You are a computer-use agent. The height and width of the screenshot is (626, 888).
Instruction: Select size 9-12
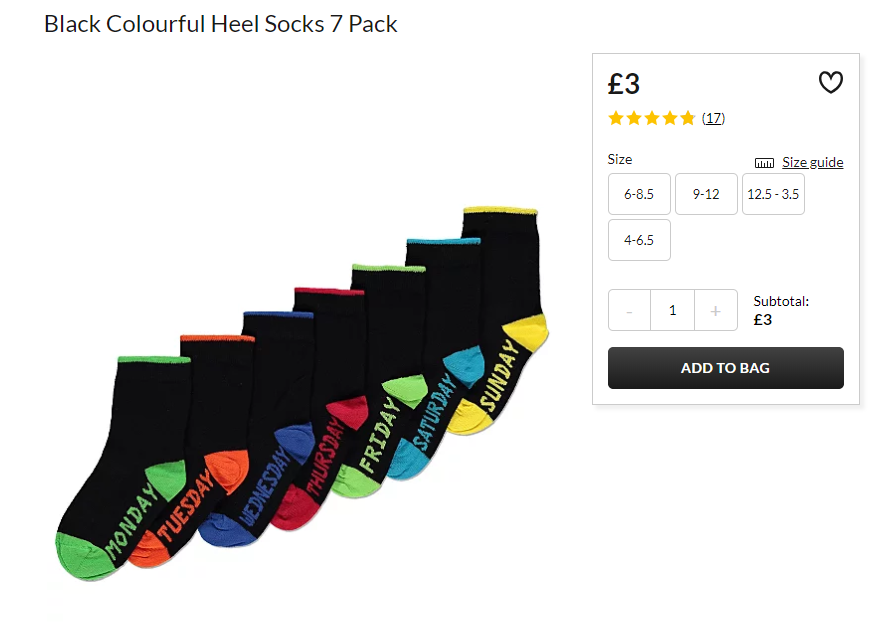click(x=706, y=194)
